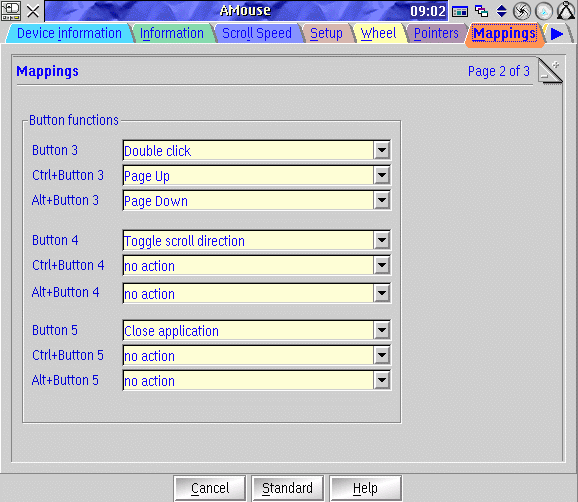Screen dimensions: 578x502
Task: Click the up/down arrows roll-up icon
Action: coord(501,11)
